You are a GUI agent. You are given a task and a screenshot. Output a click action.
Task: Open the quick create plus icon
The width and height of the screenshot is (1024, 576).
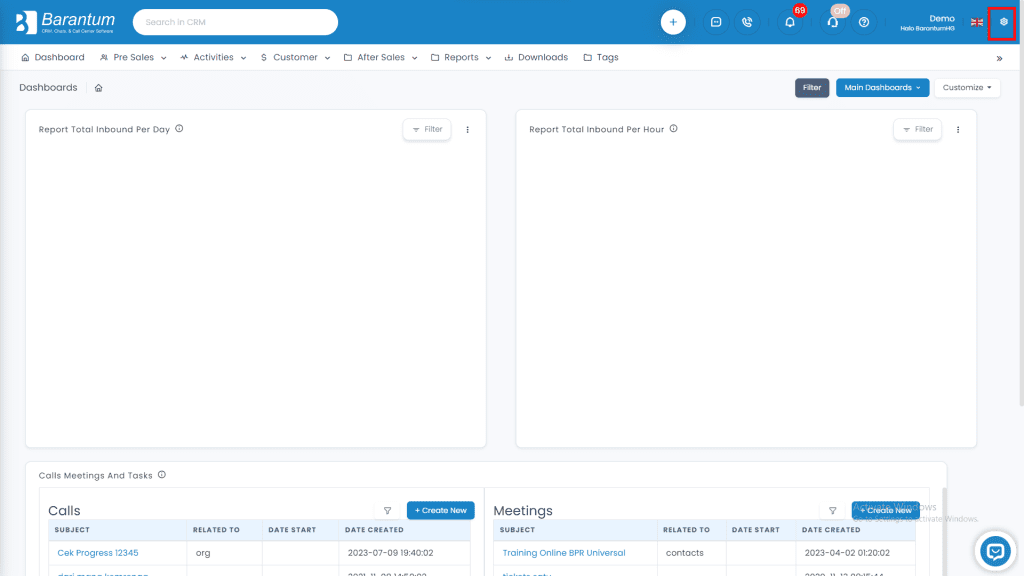[672, 21]
